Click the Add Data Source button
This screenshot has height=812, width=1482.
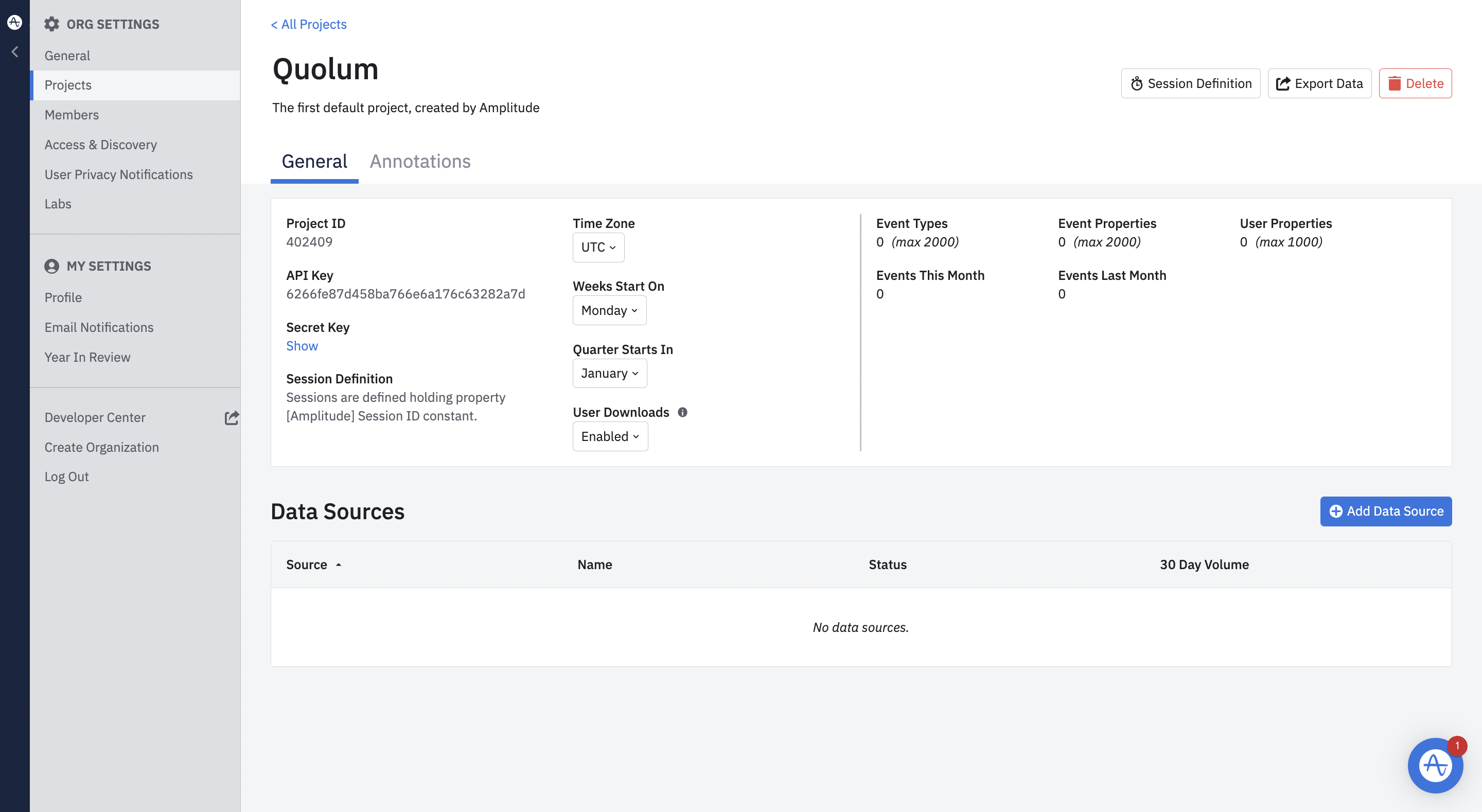pyautogui.click(x=1385, y=511)
